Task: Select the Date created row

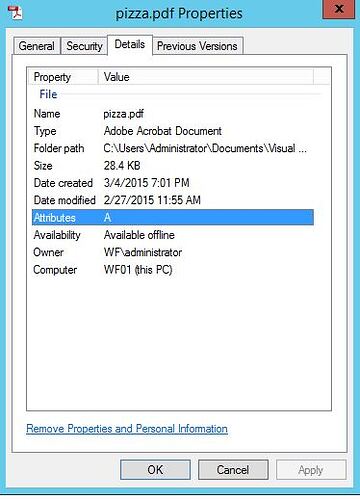Action: pyautogui.click(x=173, y=183)
